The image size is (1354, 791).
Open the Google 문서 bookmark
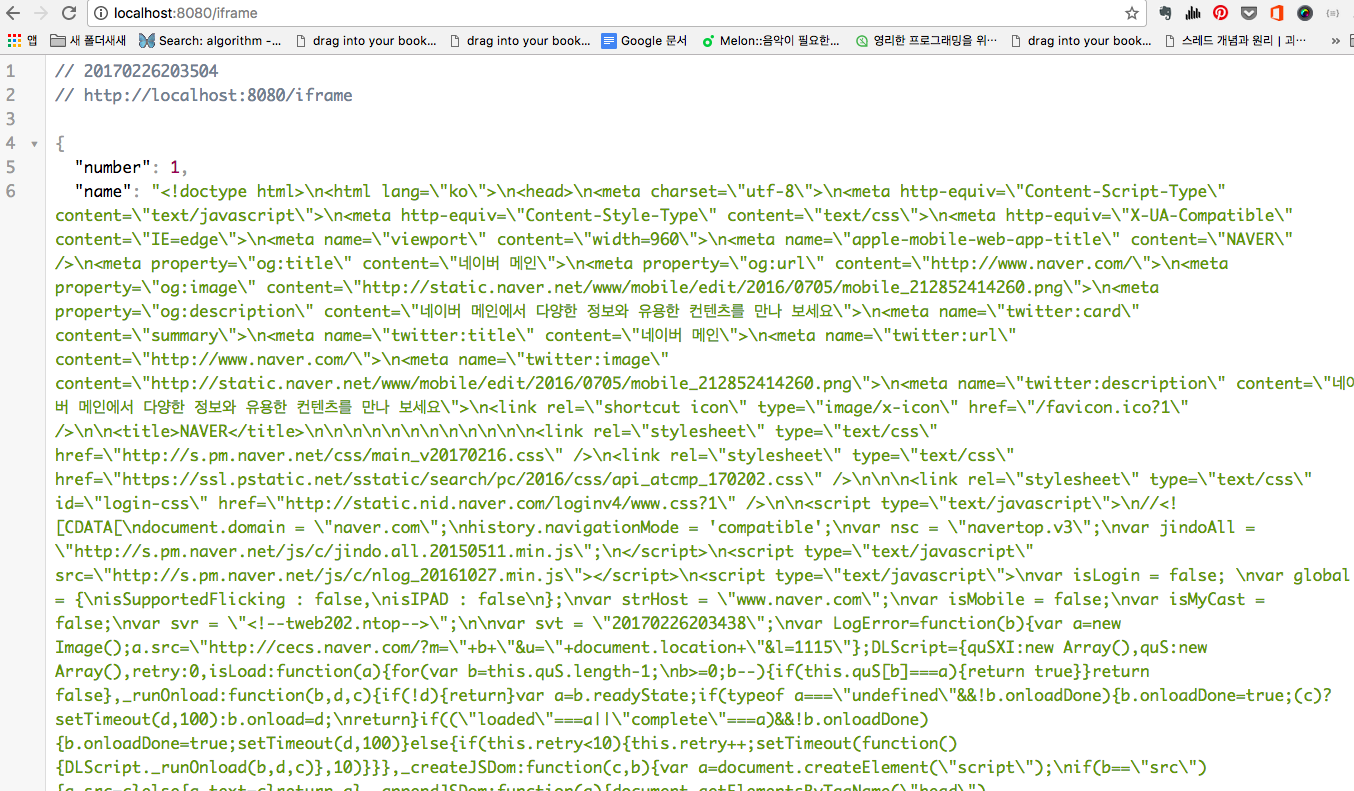coord(644,41)
